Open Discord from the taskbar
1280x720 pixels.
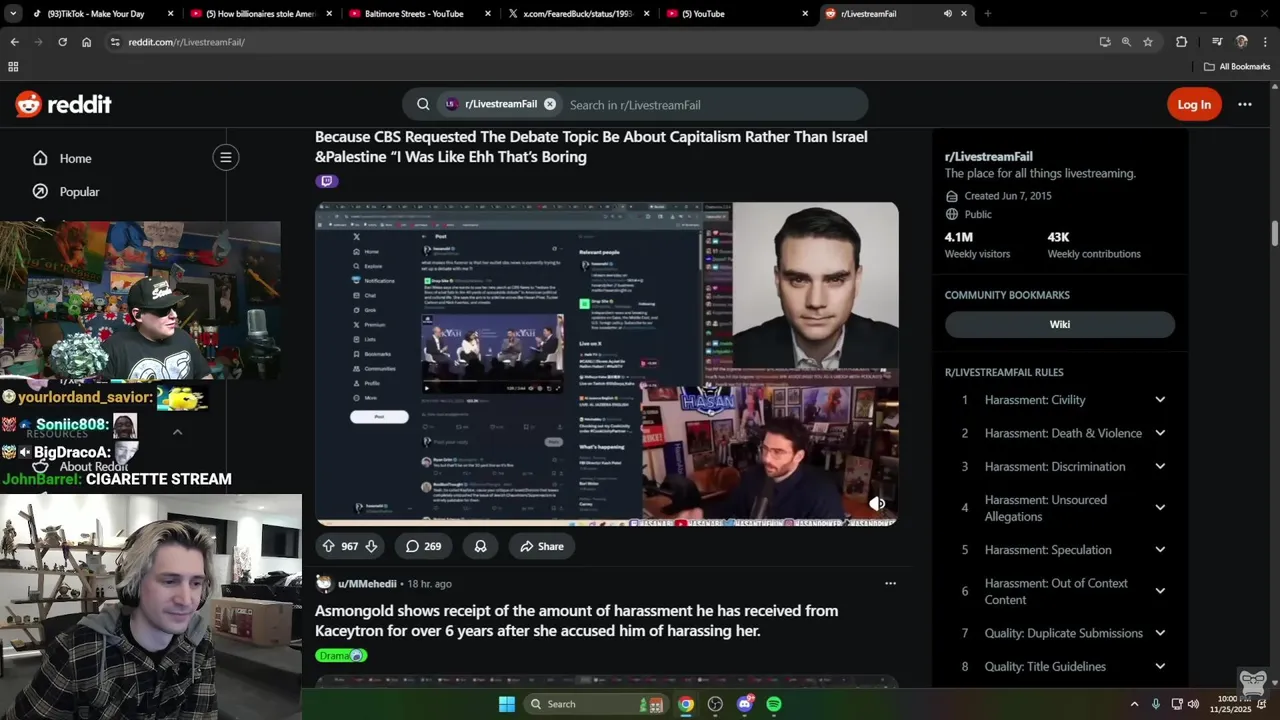point(745,704)
